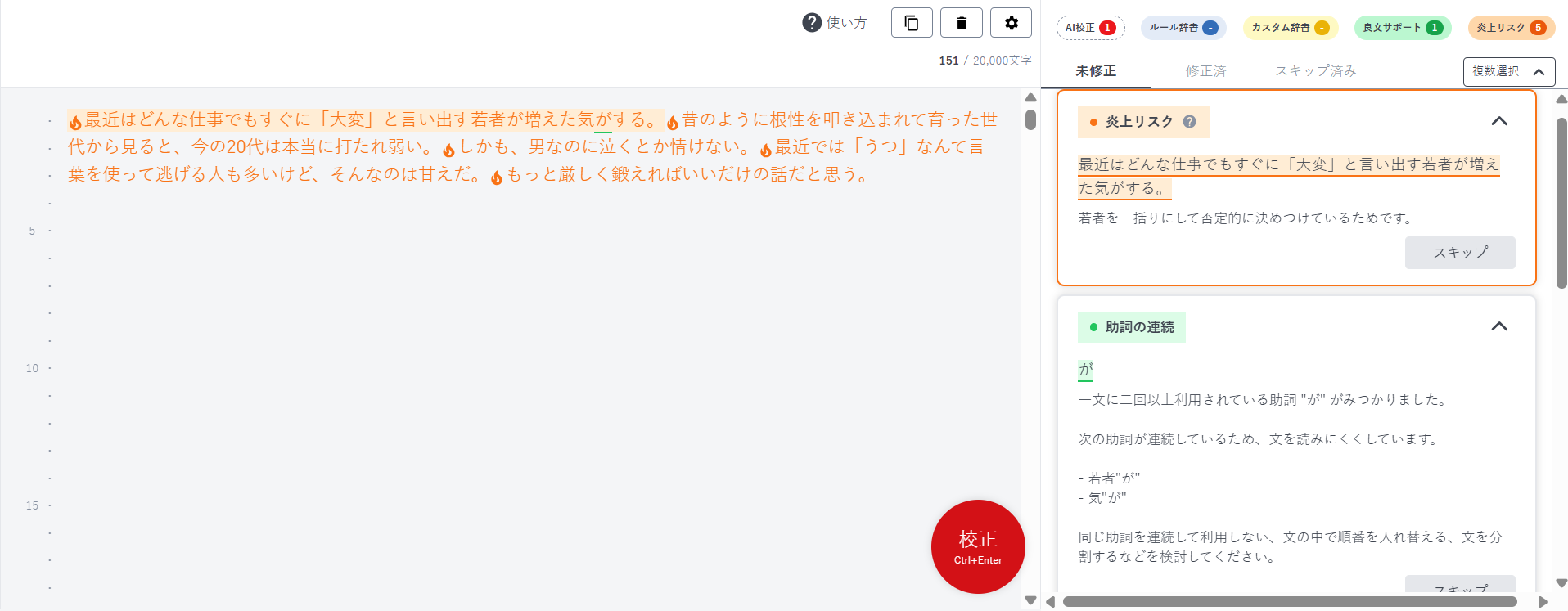Image resolution: width=1568 pixels, height=611 pixels.
Task: Copy text with the copy icon button
Action: coord(912,23)
